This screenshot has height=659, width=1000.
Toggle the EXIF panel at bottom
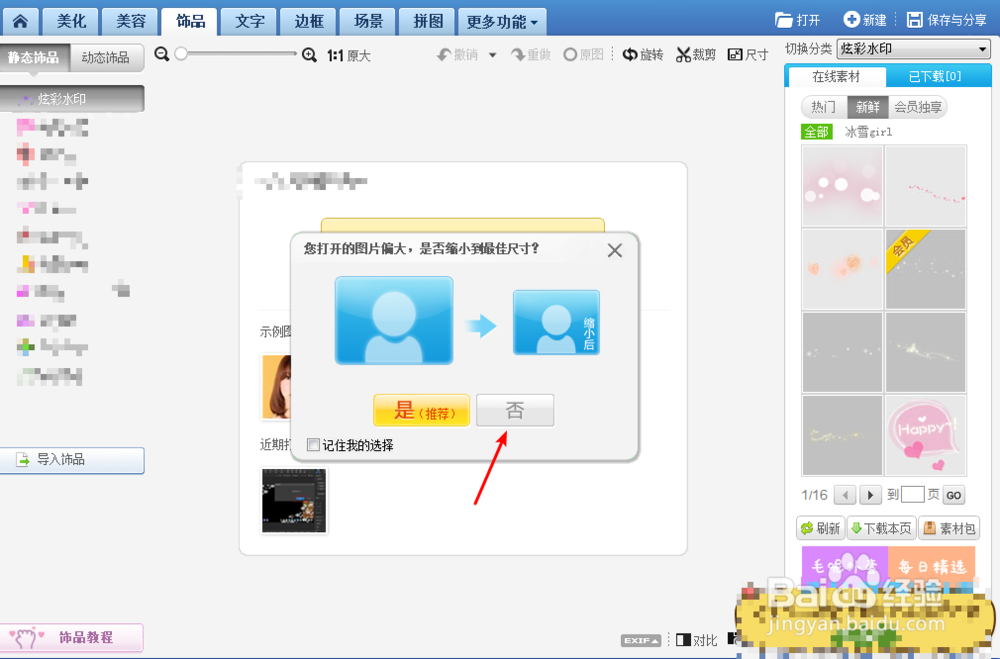[x=640, y=640]
